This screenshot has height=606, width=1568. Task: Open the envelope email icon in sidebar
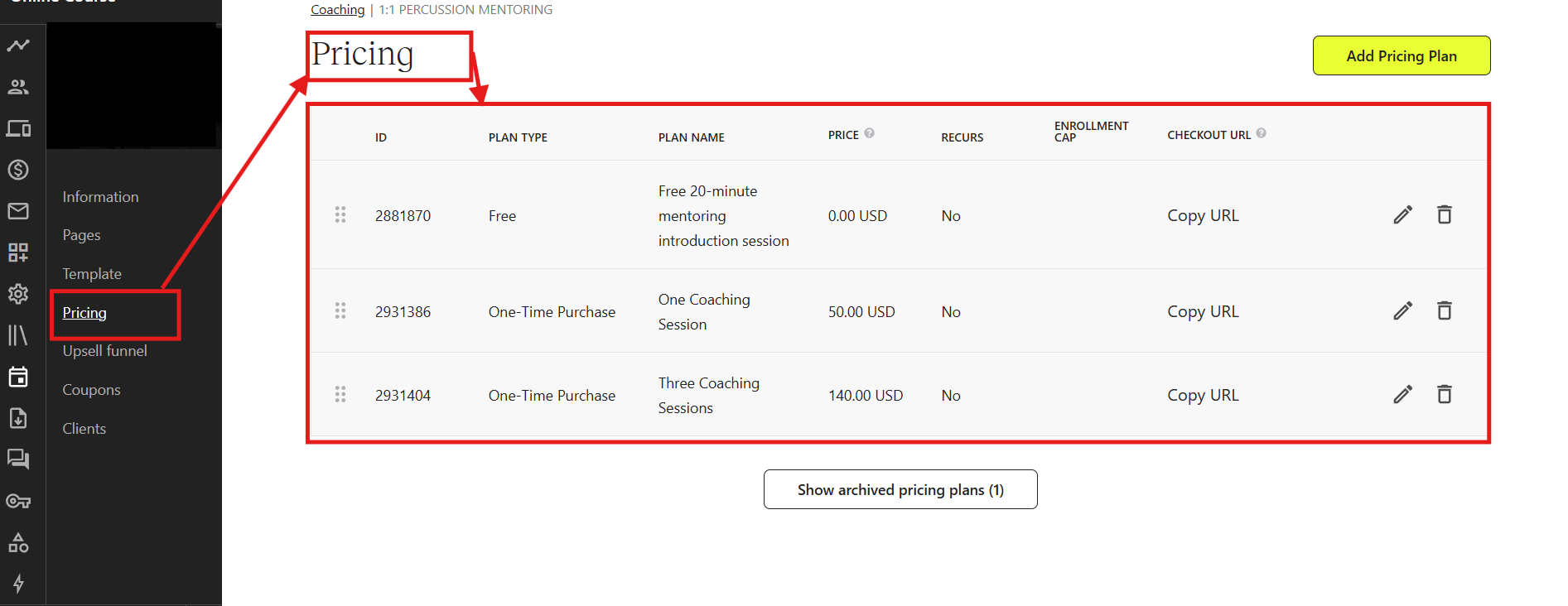[18, 211]
